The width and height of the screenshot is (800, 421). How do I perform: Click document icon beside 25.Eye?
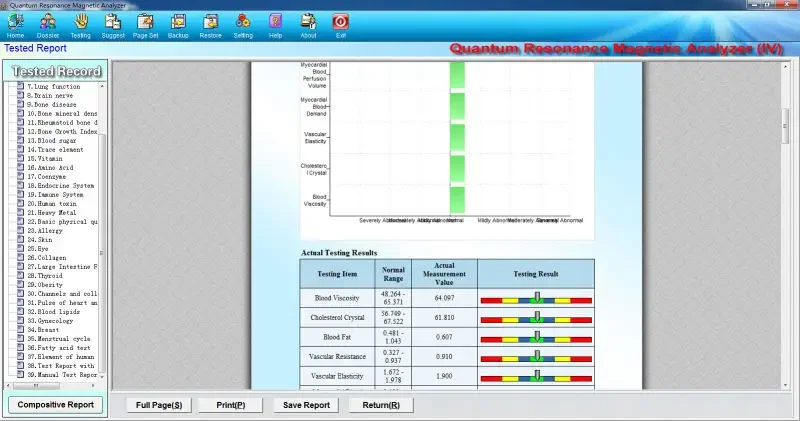click(x=20, y=249)
